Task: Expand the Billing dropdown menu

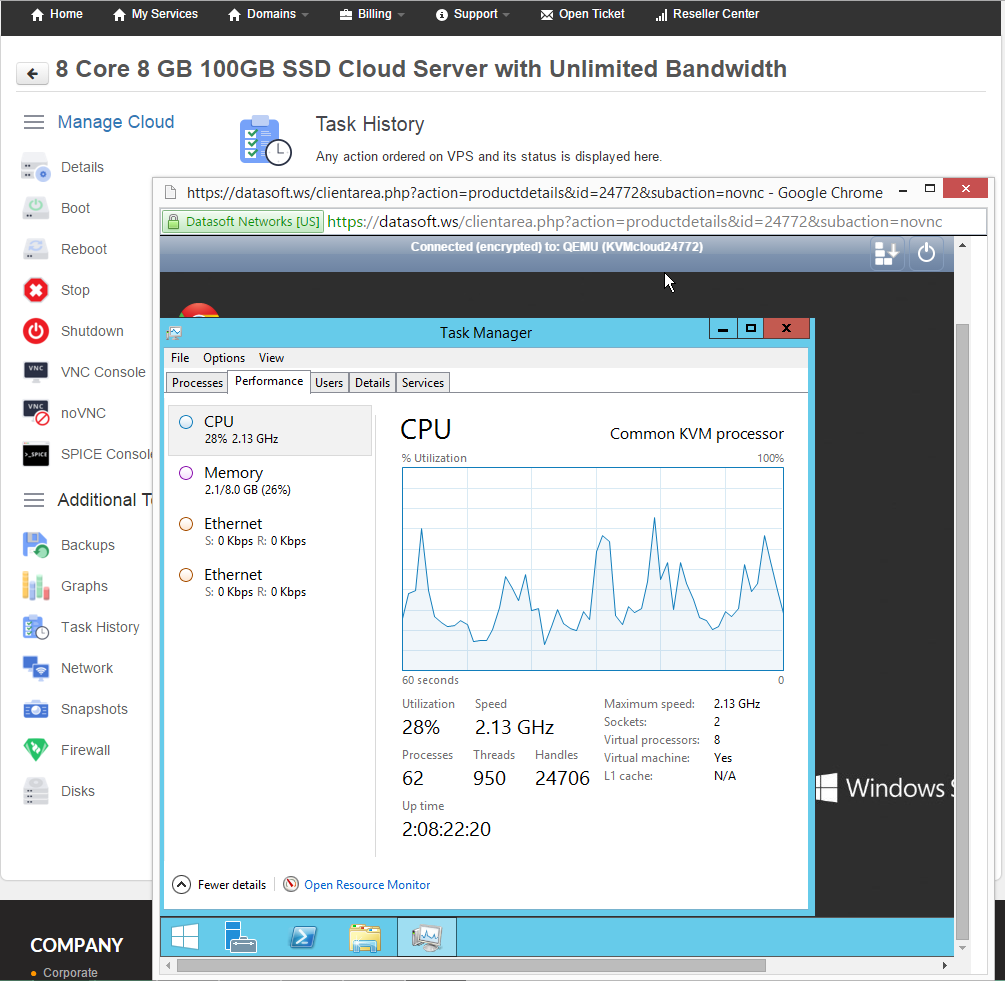Action: (x=372, y=14)
